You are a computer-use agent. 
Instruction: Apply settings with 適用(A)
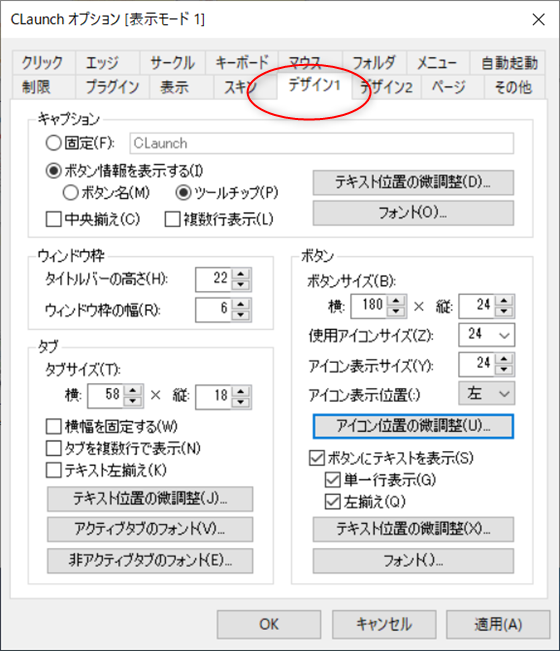coord(498,624)
